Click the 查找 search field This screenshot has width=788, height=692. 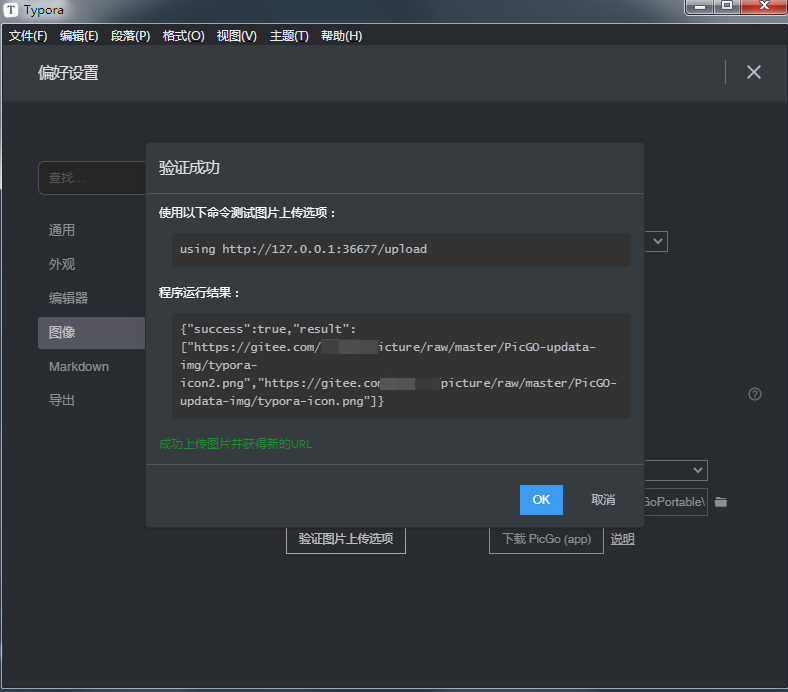[92, 178]
